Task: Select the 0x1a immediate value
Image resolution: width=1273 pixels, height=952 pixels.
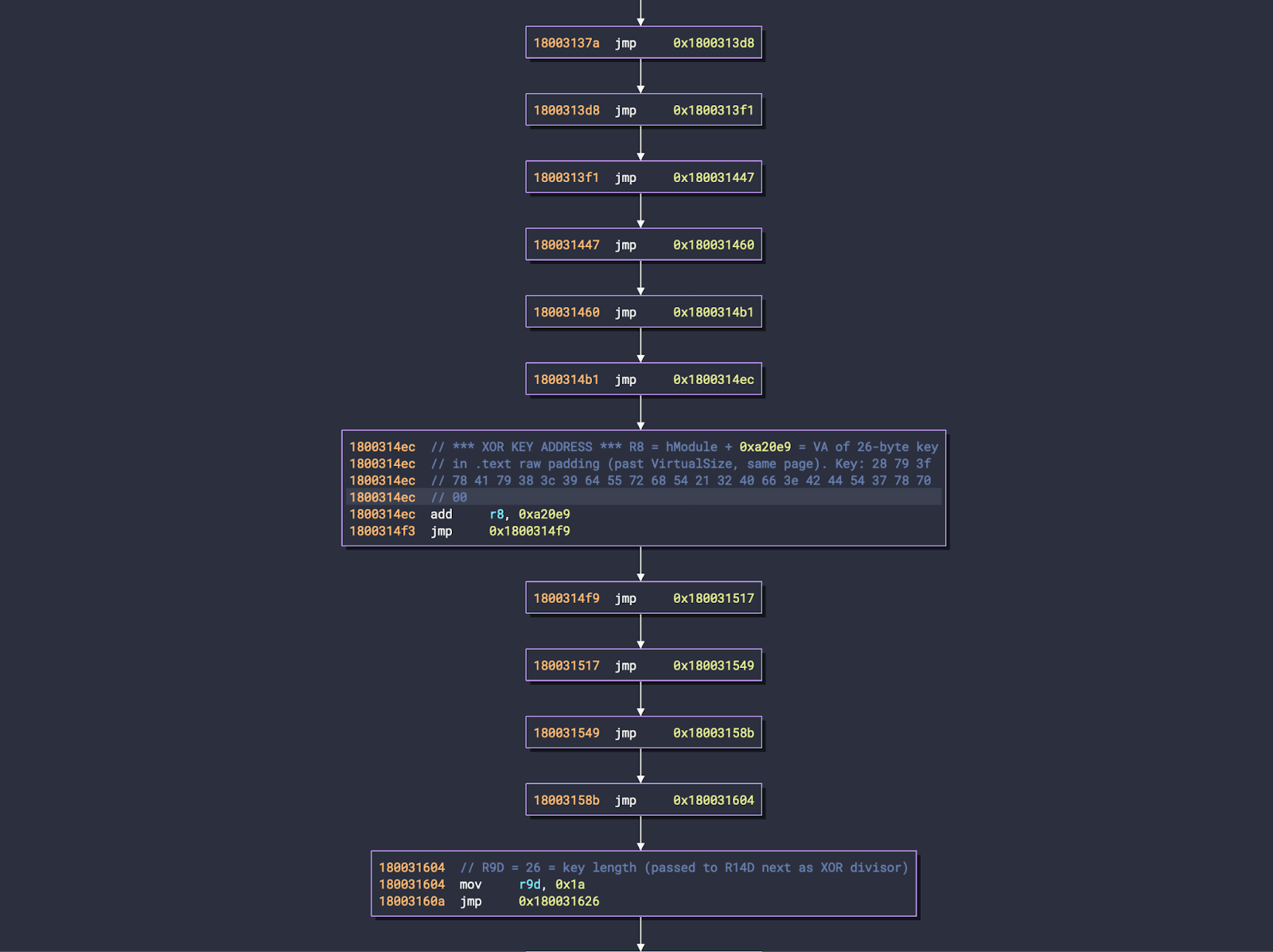Action: (570, 884)
